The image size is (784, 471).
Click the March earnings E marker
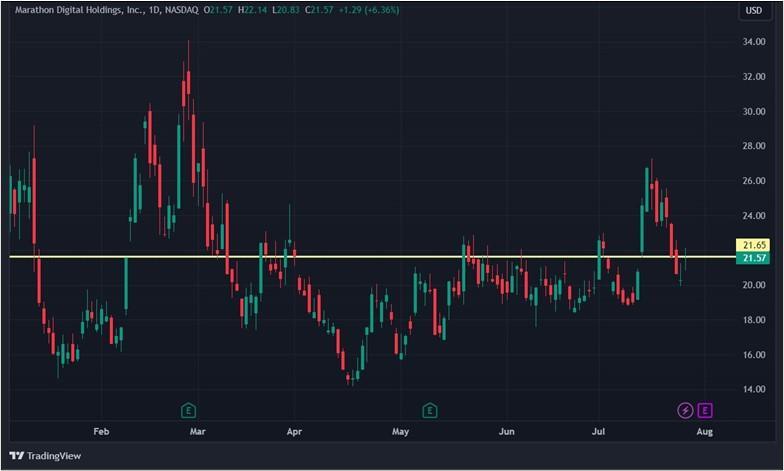point(188,411)
